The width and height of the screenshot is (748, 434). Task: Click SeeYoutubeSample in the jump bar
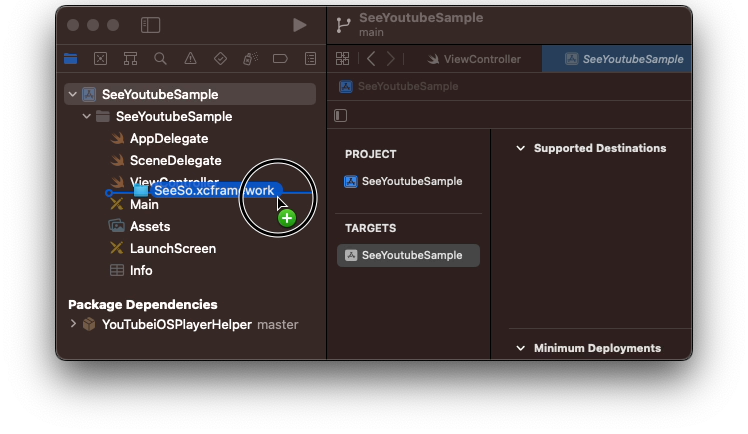[x=399, y=86]
